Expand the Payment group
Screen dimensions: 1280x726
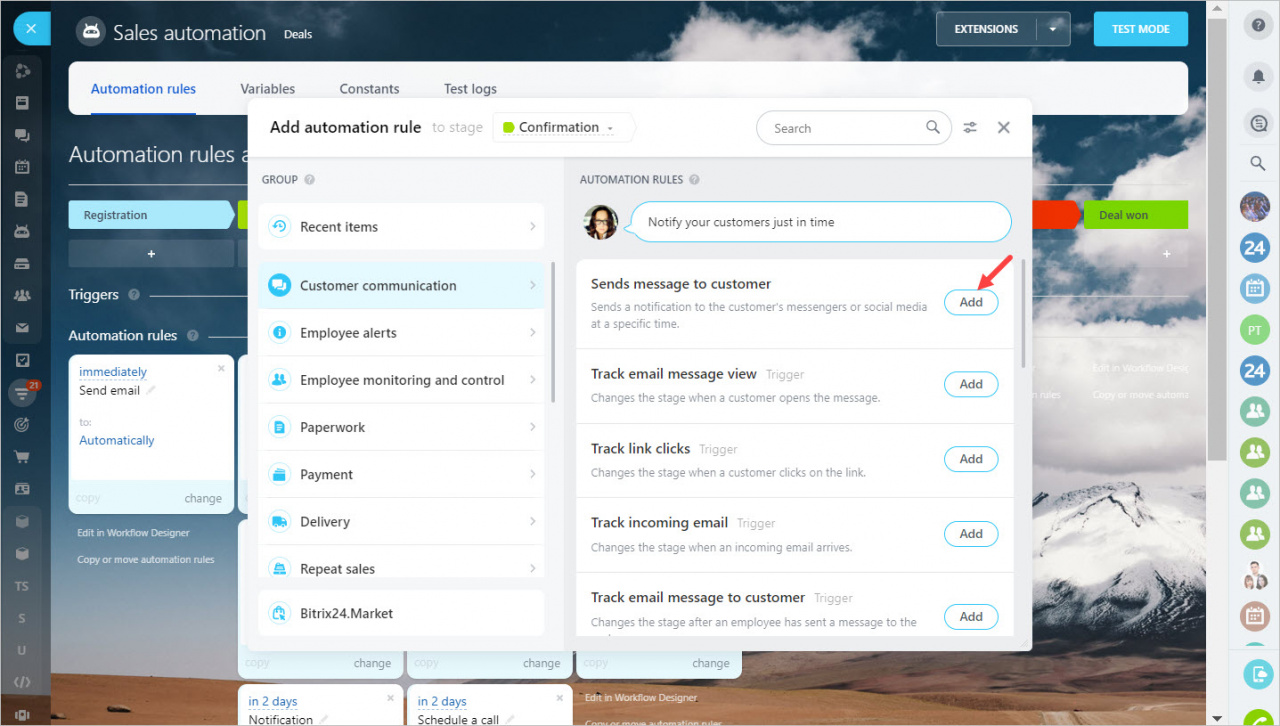point(401,474)
